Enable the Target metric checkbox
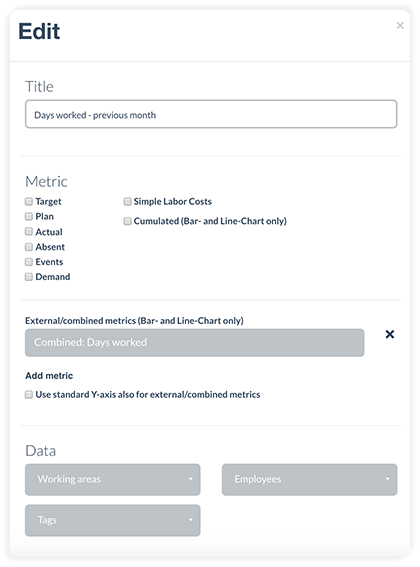The image size is (420, 567). pos(29,201)
